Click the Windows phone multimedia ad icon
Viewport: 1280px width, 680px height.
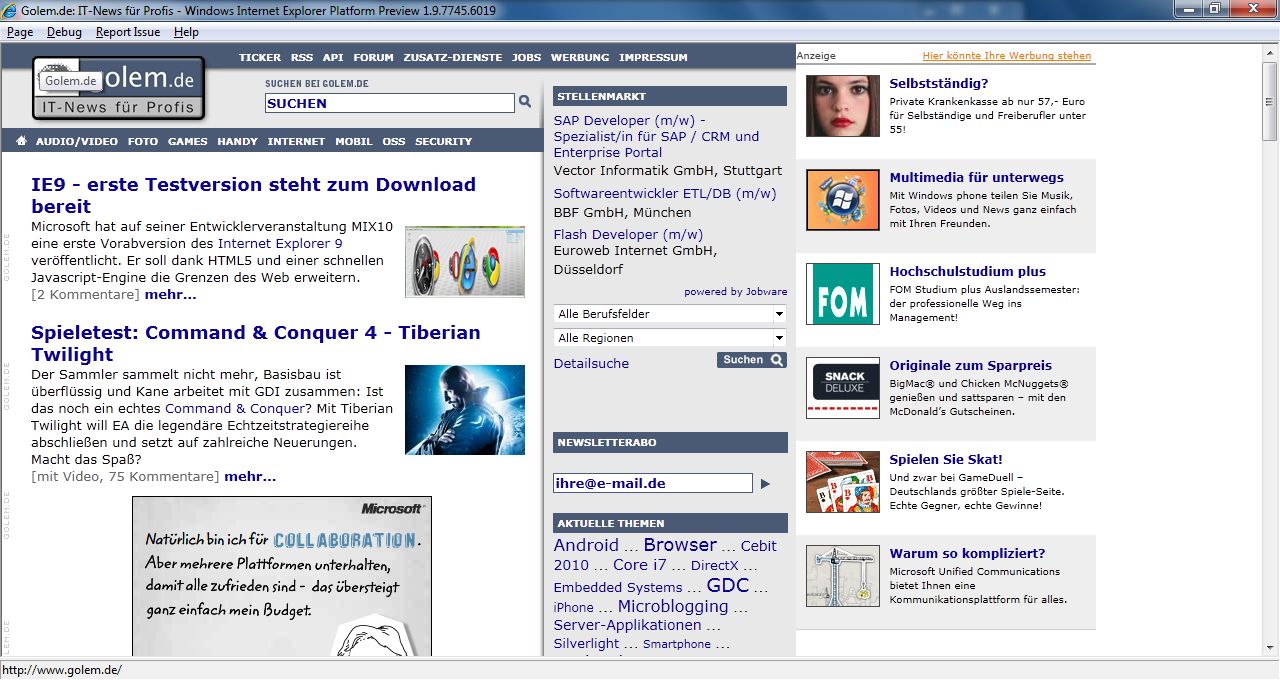click(842, 200)
